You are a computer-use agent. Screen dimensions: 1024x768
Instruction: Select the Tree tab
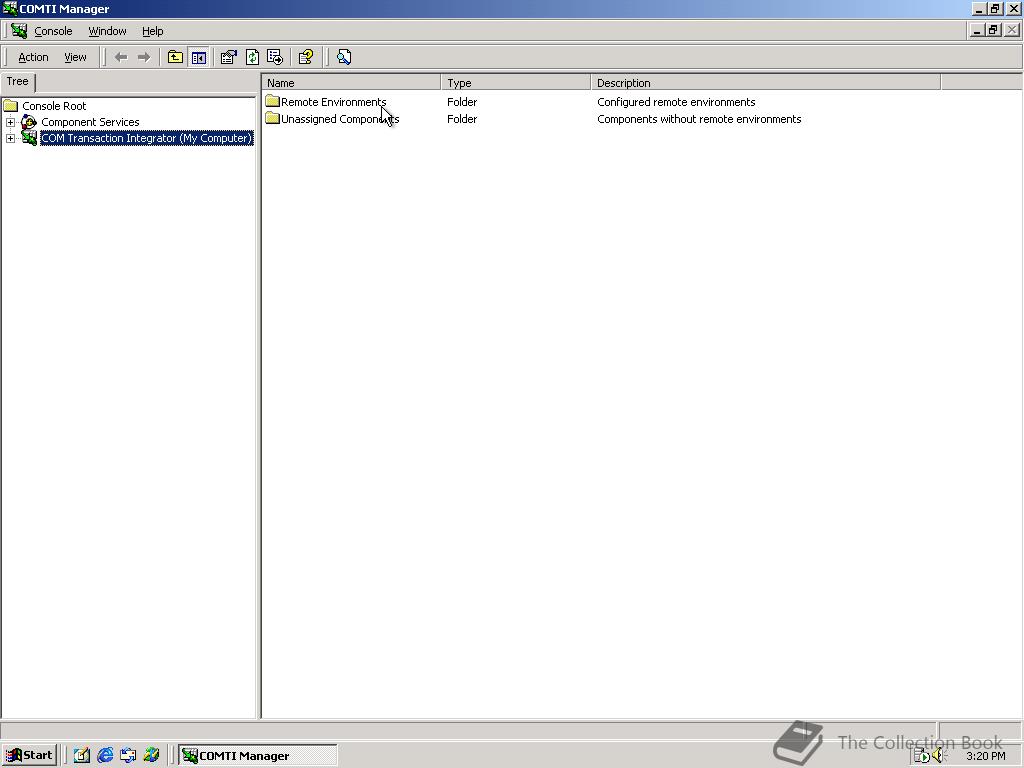[18, 82]
